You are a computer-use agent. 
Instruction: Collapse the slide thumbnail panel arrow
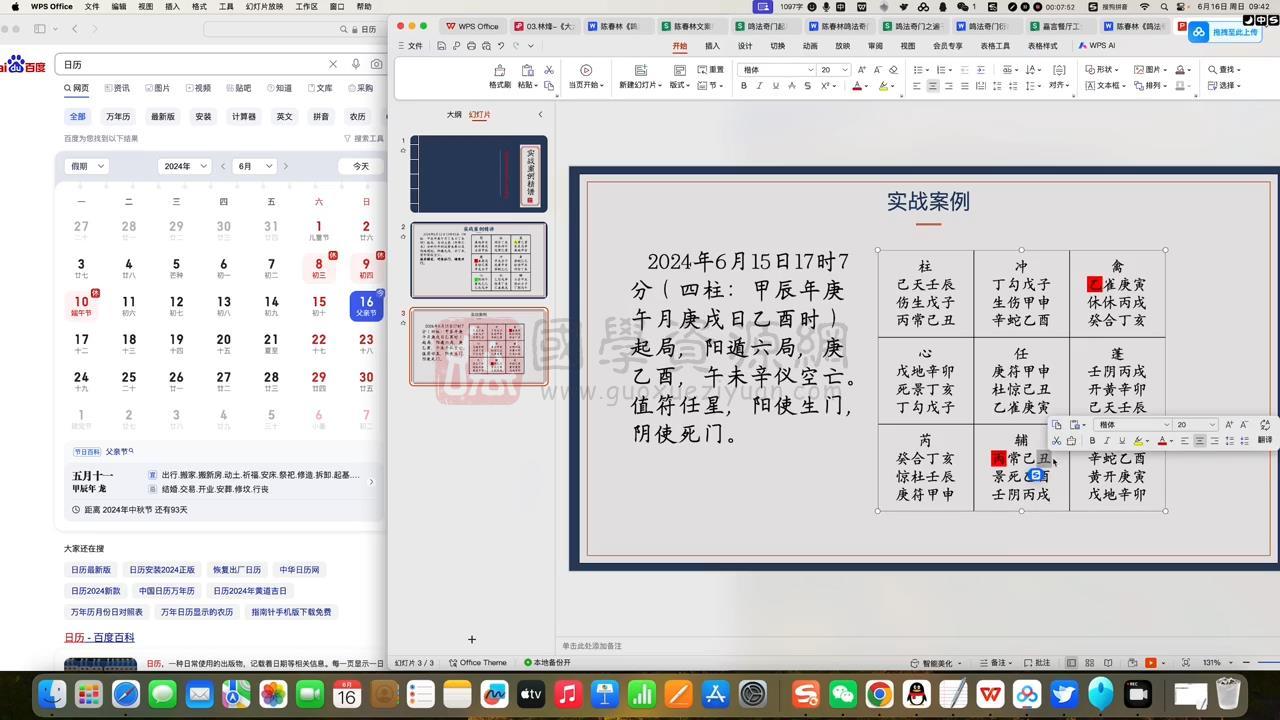click(x=540, y=115)
